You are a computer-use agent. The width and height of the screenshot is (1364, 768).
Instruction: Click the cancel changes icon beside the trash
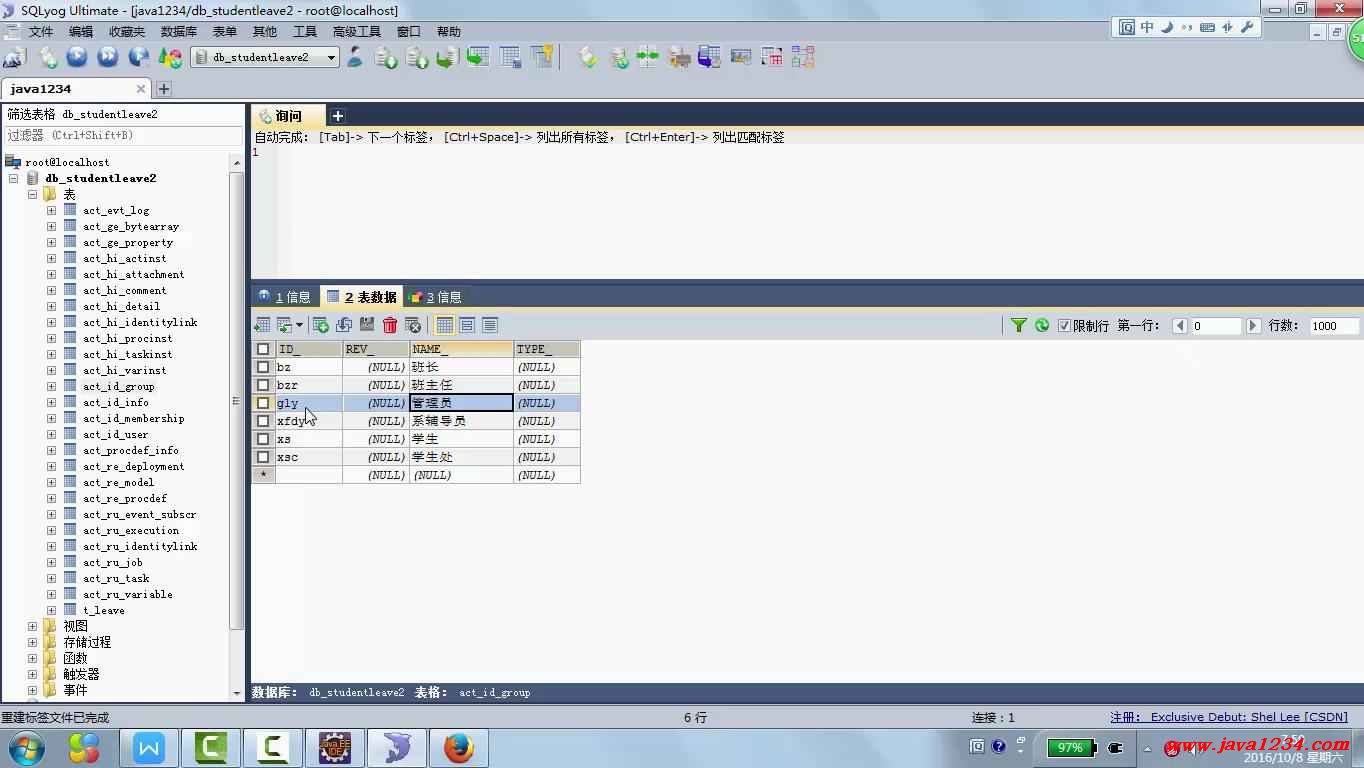coord(413,325)
